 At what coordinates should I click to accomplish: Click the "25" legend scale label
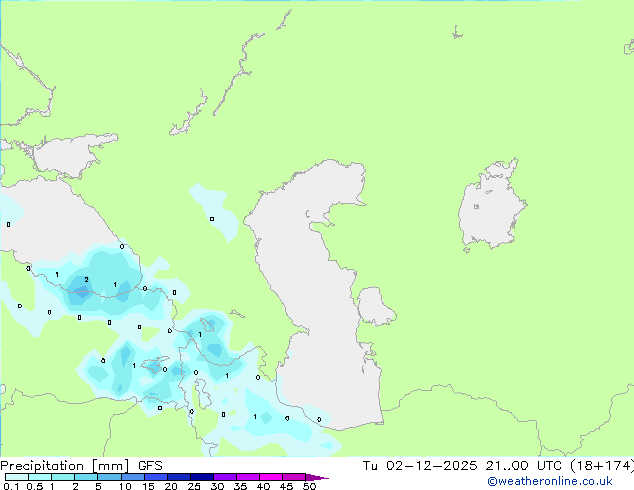[194, 486]
